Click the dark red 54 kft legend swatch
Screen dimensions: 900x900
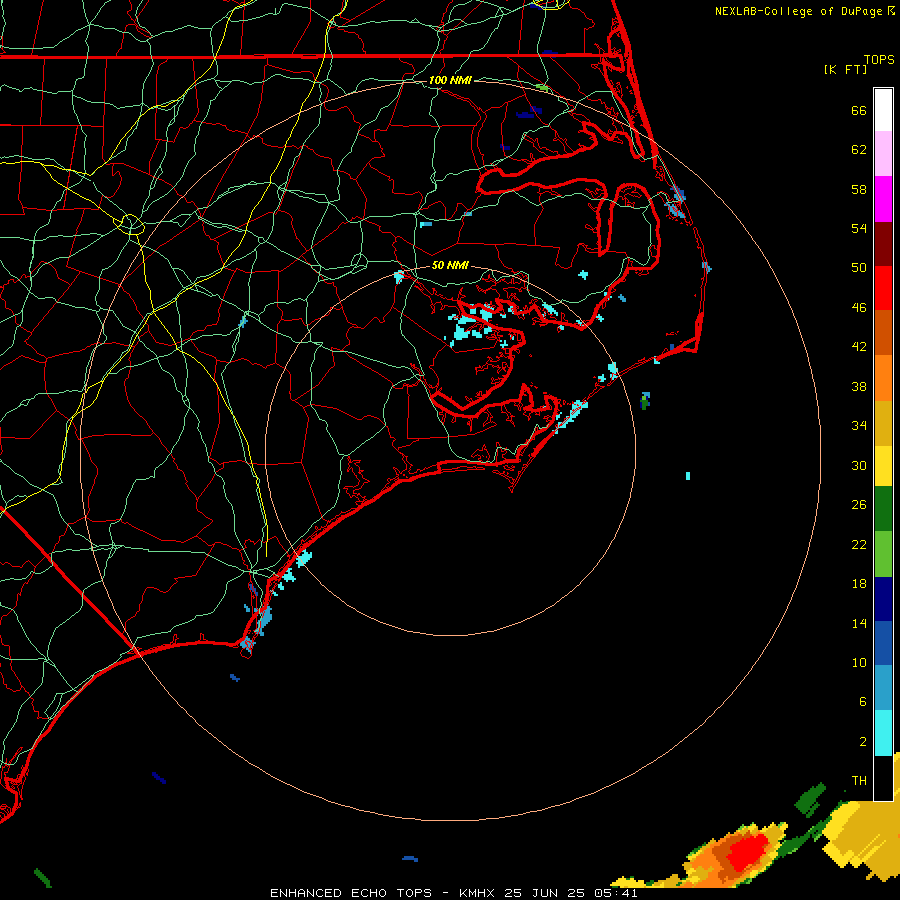[883, 244]
